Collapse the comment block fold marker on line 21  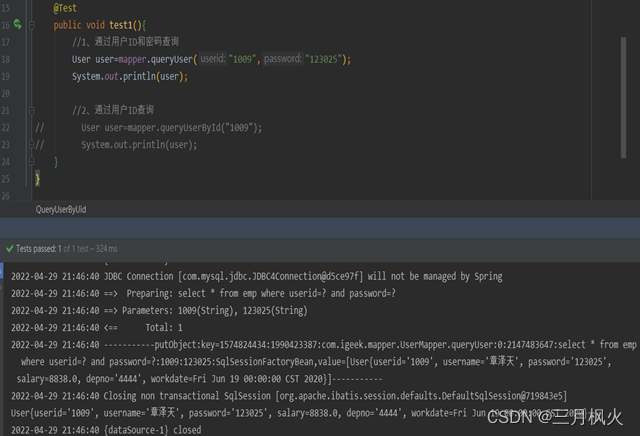click(31, 111)
